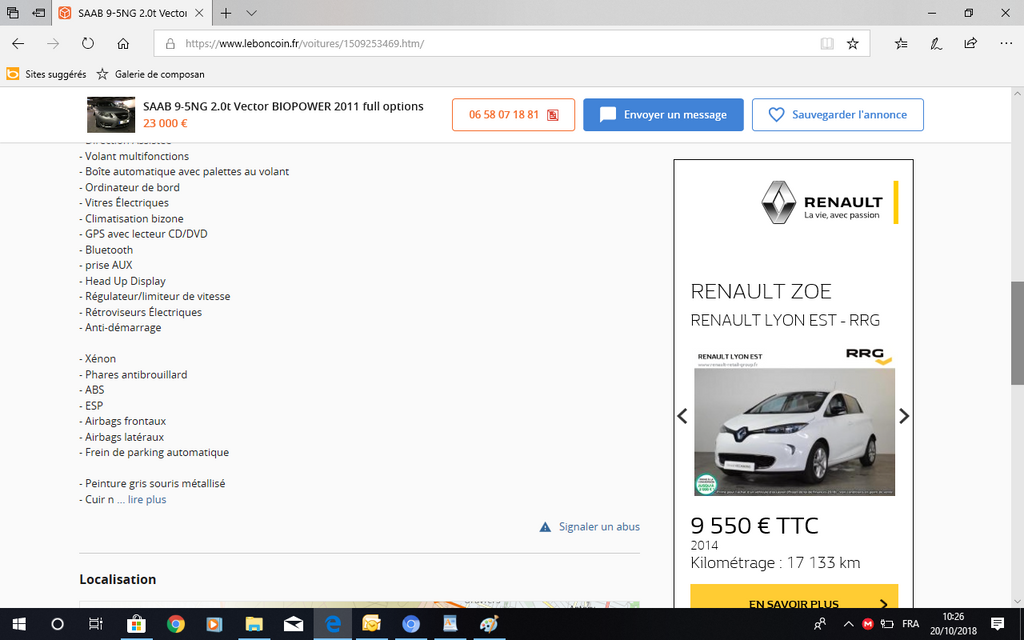Image resolution: width=1024 pixels, height=640 pixels.
Task: Open the favorites hub list
Action: click(901, 44)
